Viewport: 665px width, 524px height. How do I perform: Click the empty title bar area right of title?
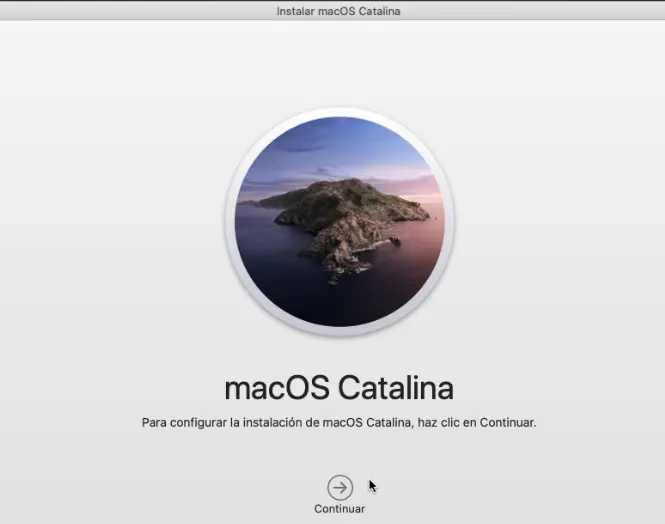pyautogui.click(x=540, y=11)
